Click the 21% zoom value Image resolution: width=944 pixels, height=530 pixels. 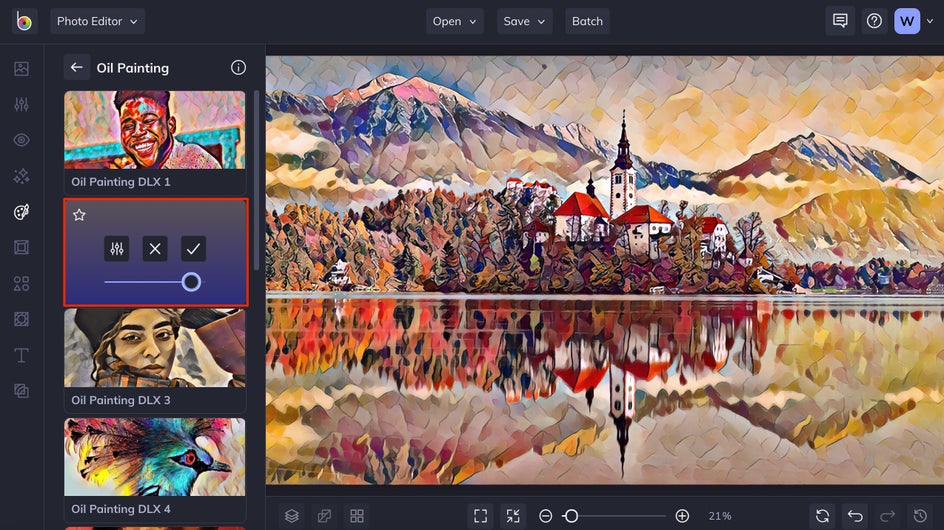(x=719, y=516)
